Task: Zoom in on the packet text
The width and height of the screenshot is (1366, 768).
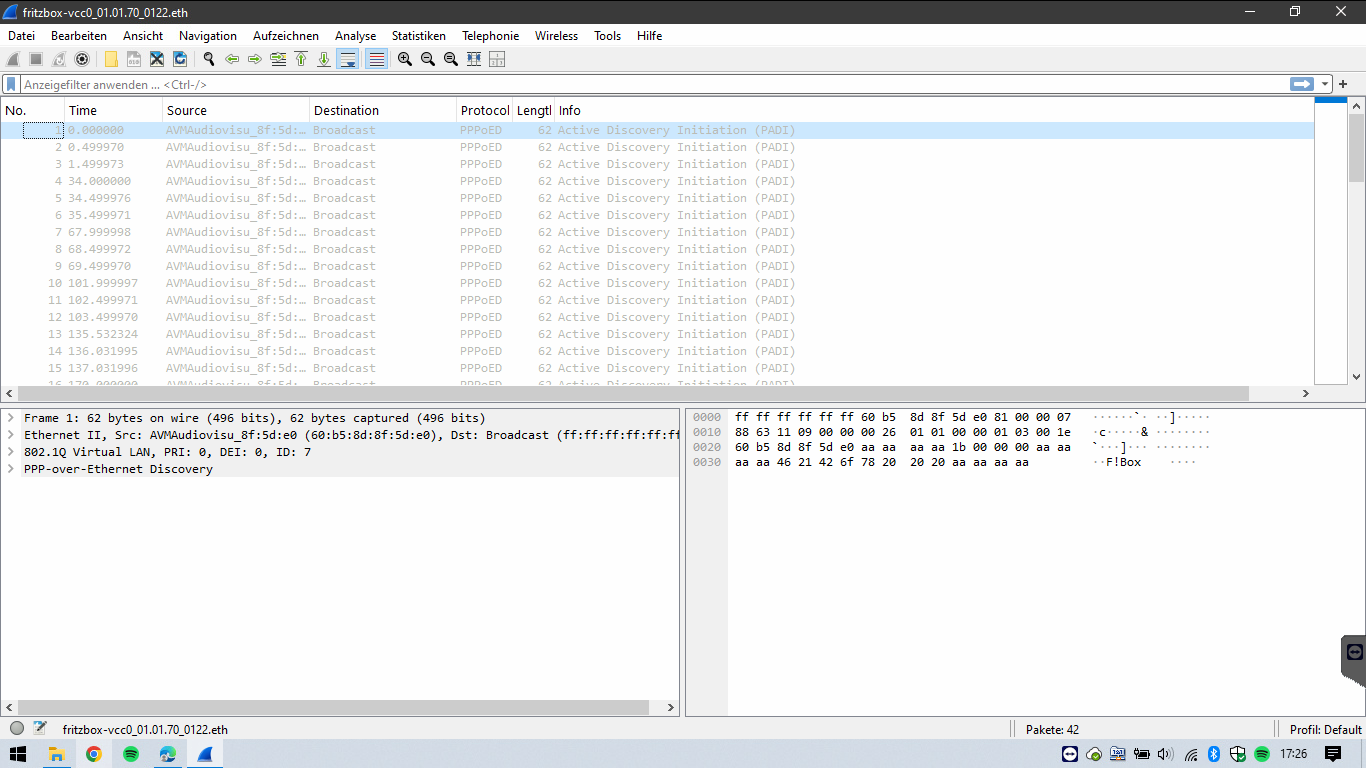Action: click(405, 59)
